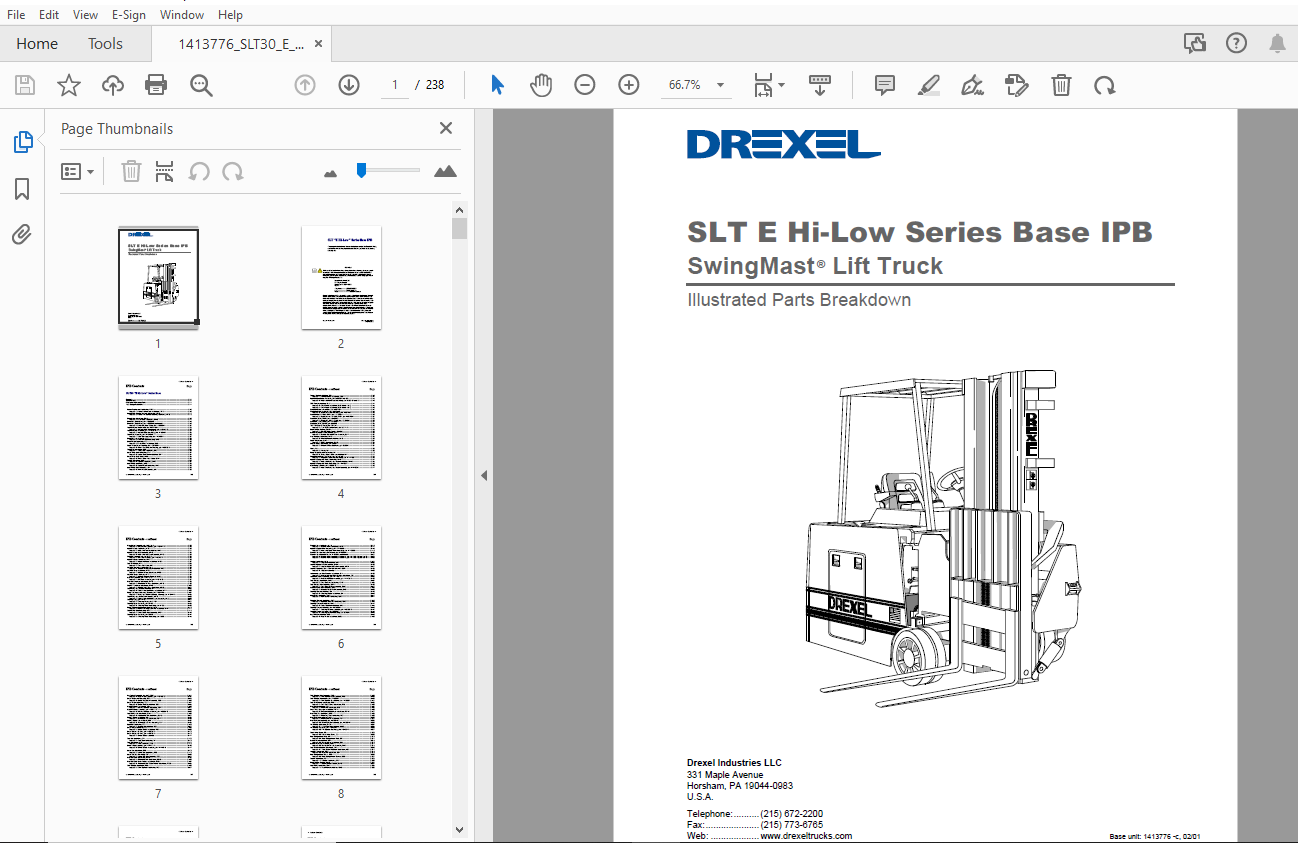Click the edit PDF stamp icon
Viewport: 1298px width, 843px height.
tap(1017, 85)
